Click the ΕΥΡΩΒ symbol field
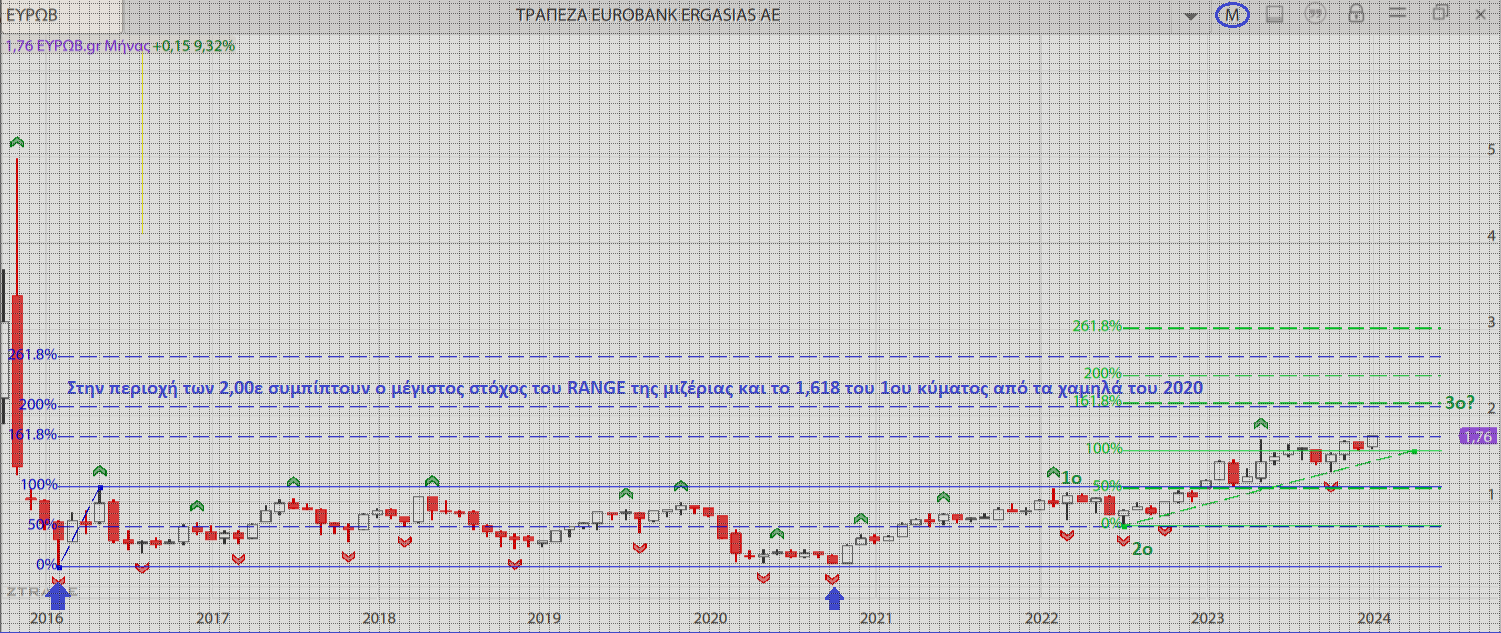The image size is (1501, 633). click(x=62, y=15)
